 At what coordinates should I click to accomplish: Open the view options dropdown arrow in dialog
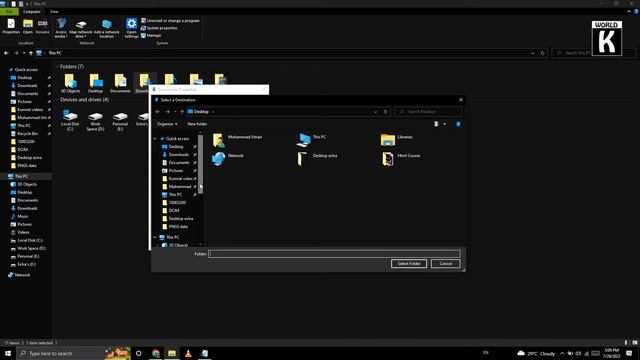click(x=444, y=124)
